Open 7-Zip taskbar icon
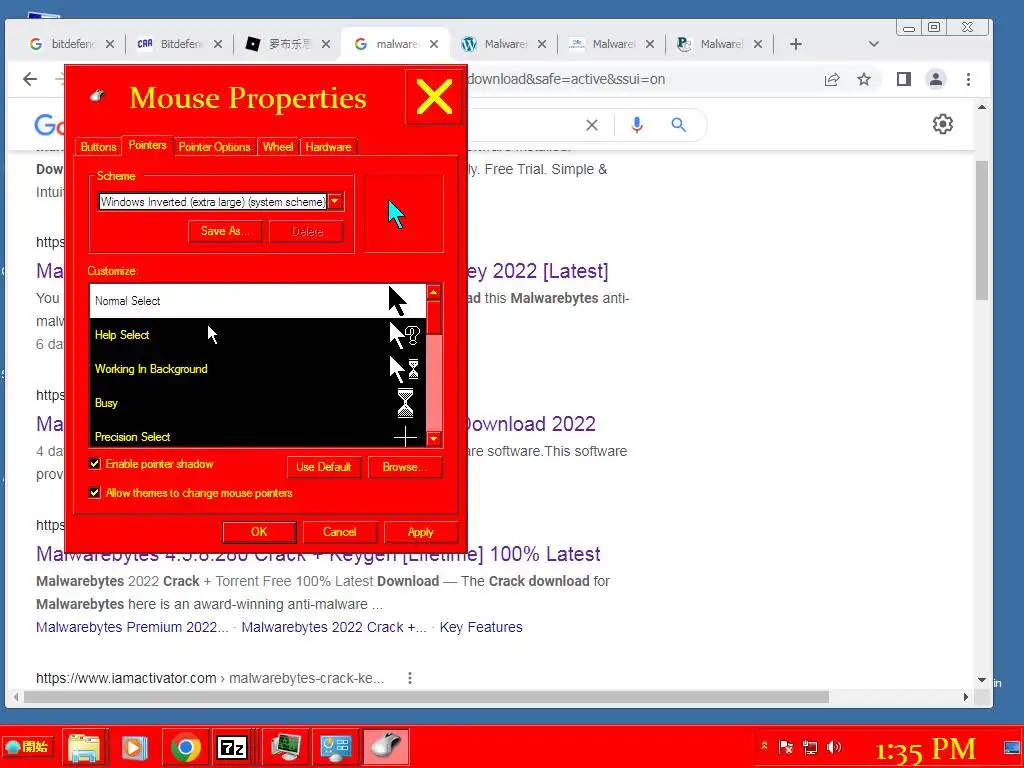The image size is (1024, 768). click(x=232, y=747)
